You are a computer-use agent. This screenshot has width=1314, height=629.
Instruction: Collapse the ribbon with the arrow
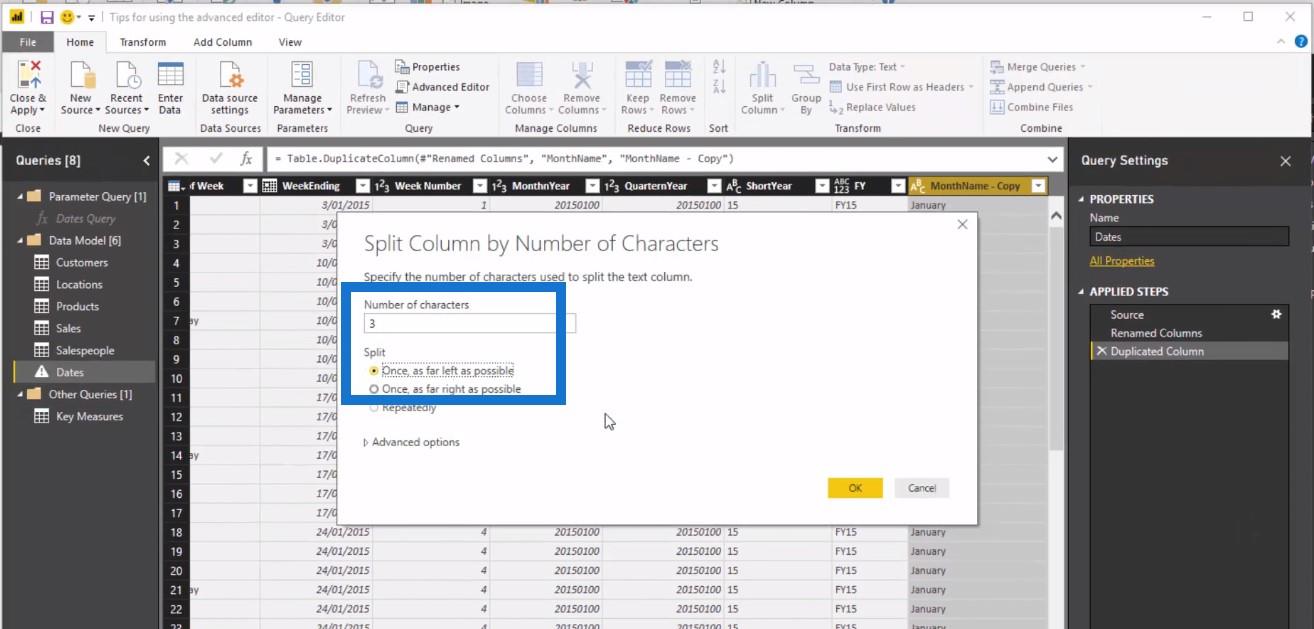click(x=1283, y=42)
